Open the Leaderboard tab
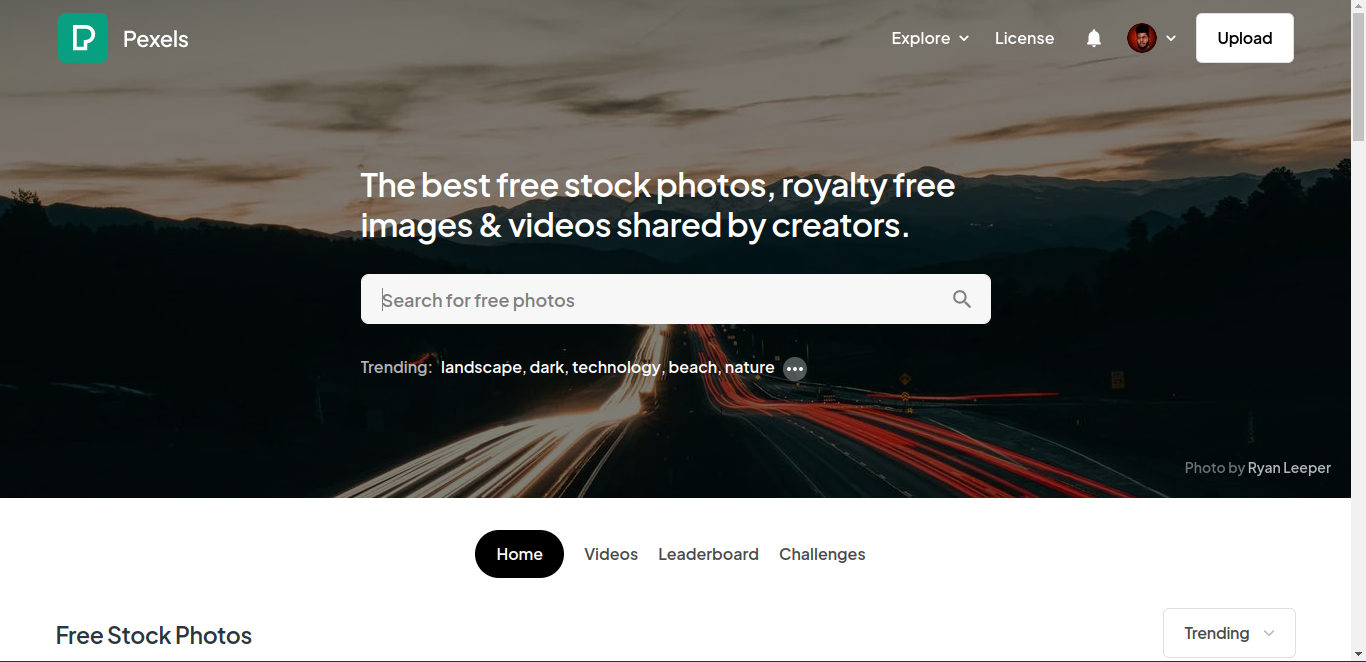 click(708, 554)
